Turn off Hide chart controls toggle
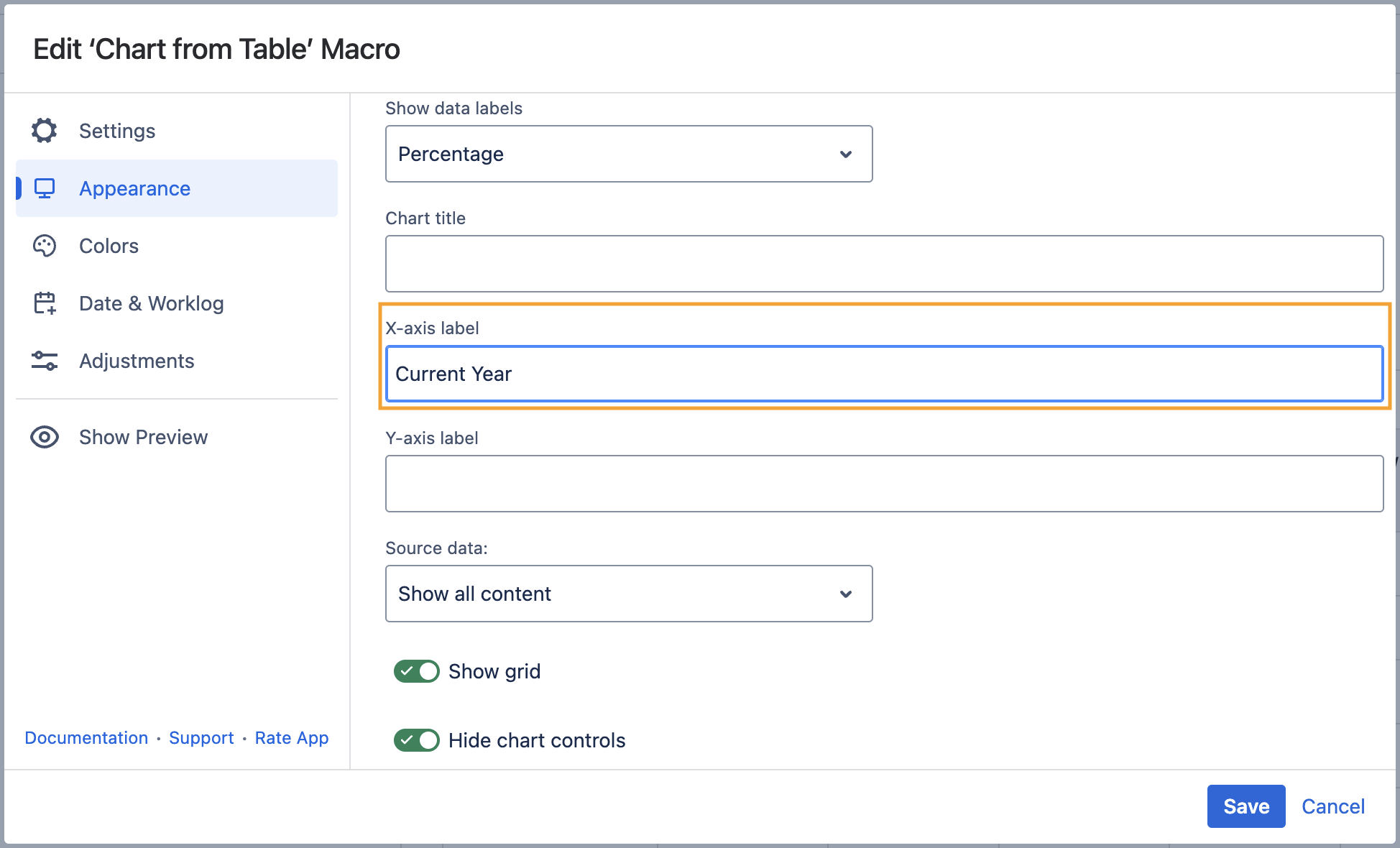The width and height of the screenshot is (1400, 848). click(x=417, y=740)
